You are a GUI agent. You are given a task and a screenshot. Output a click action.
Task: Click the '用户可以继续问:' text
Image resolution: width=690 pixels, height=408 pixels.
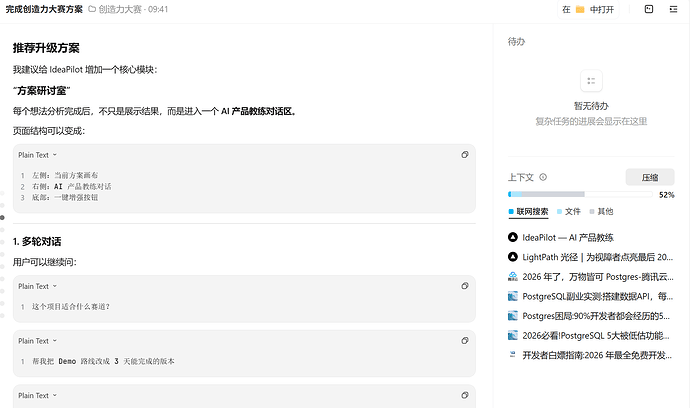pos(44,262)
